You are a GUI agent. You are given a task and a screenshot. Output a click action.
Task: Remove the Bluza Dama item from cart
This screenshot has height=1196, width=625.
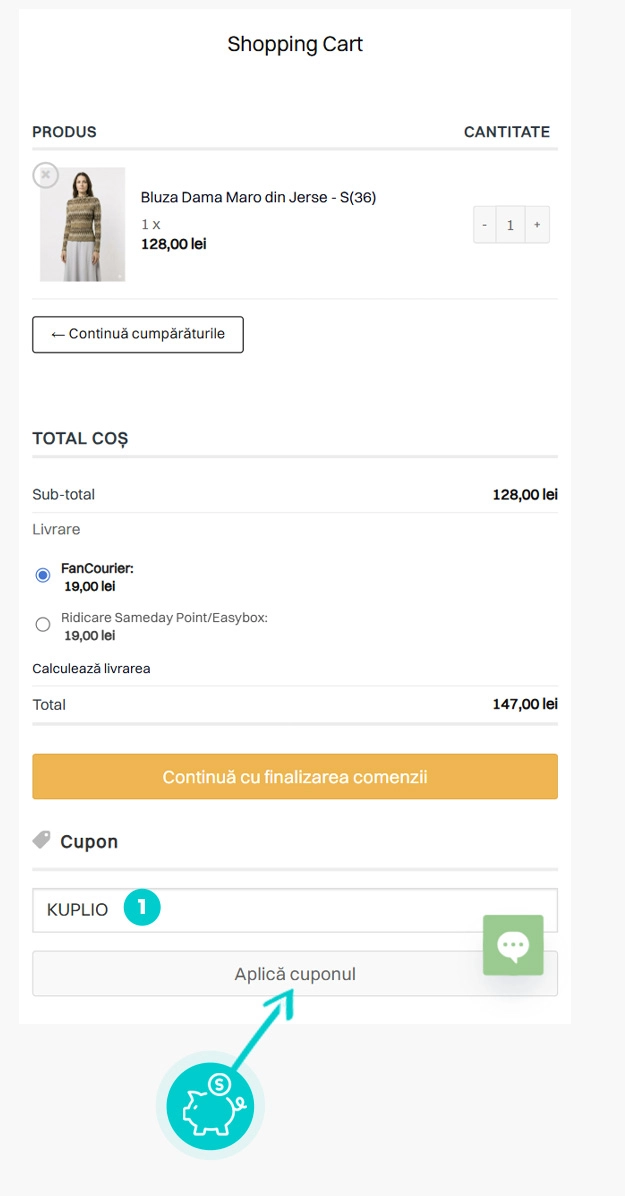pyautogui.click(x=45, y=175)
